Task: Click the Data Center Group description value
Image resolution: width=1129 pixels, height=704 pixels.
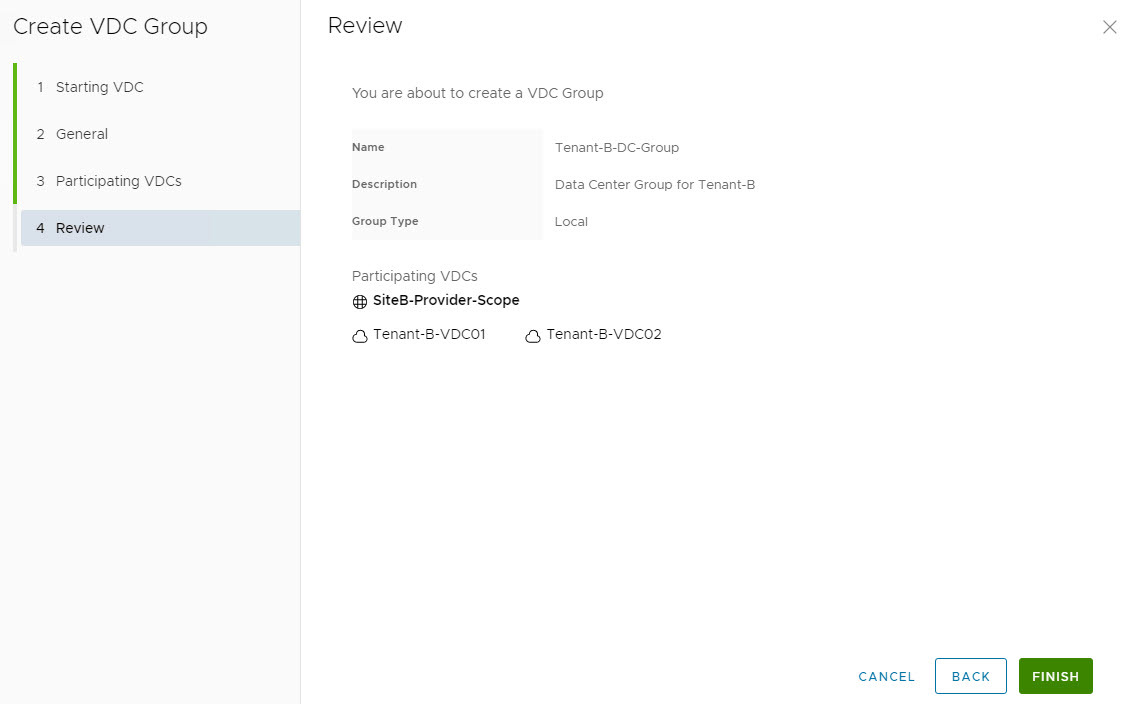Action: [x=655, y=184]
